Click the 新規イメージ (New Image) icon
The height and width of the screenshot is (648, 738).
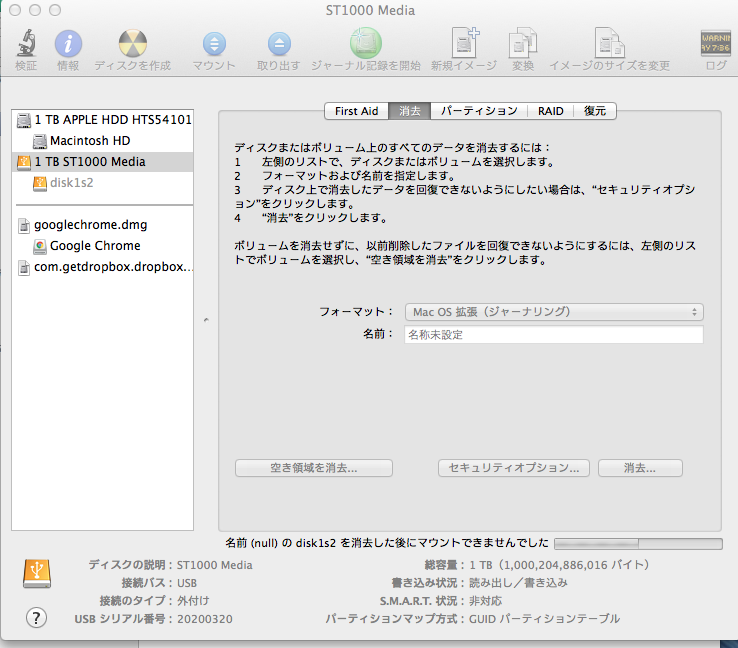[464, 45]
